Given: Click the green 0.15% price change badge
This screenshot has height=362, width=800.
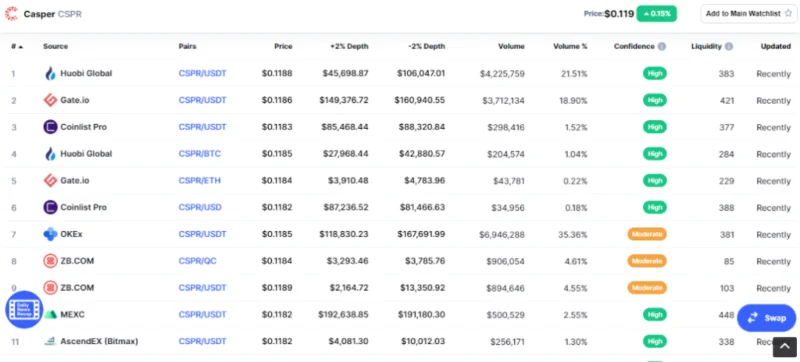Looking at the screenshot, I should click(x=657, y=14).
